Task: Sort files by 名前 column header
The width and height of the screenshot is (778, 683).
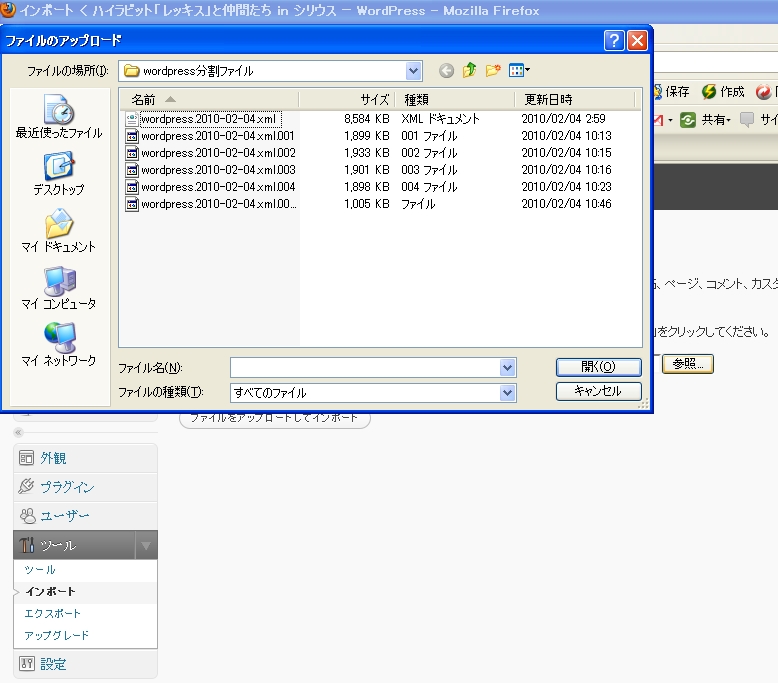Action: pyautogui.click(x=209, y=100)
